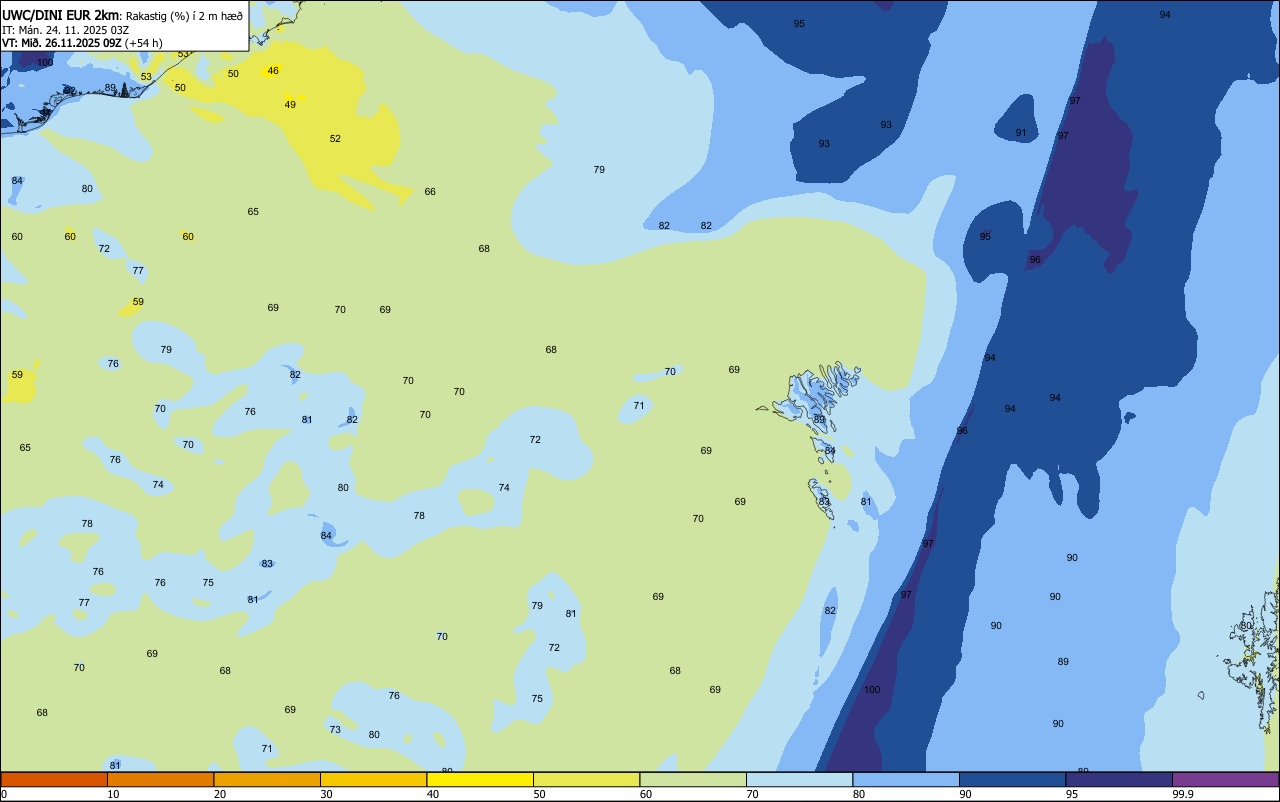Screen dimensions: 1280x802
Task: Click the humidity value 52 on the map
Action: pyautogui.click(x=335, y=139)
